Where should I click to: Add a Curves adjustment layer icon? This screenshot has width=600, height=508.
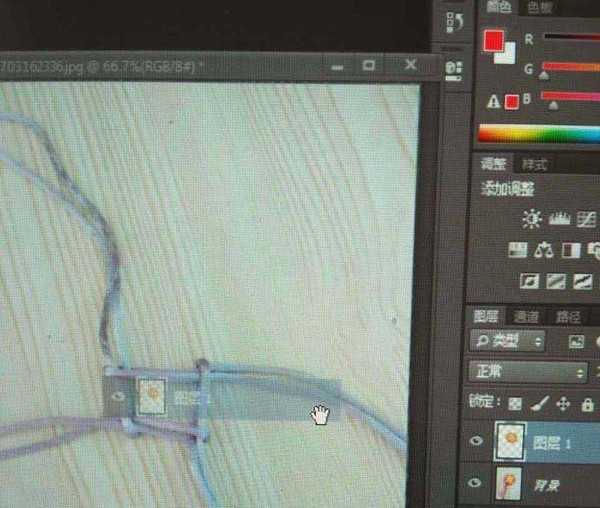[x=586, y=220]
